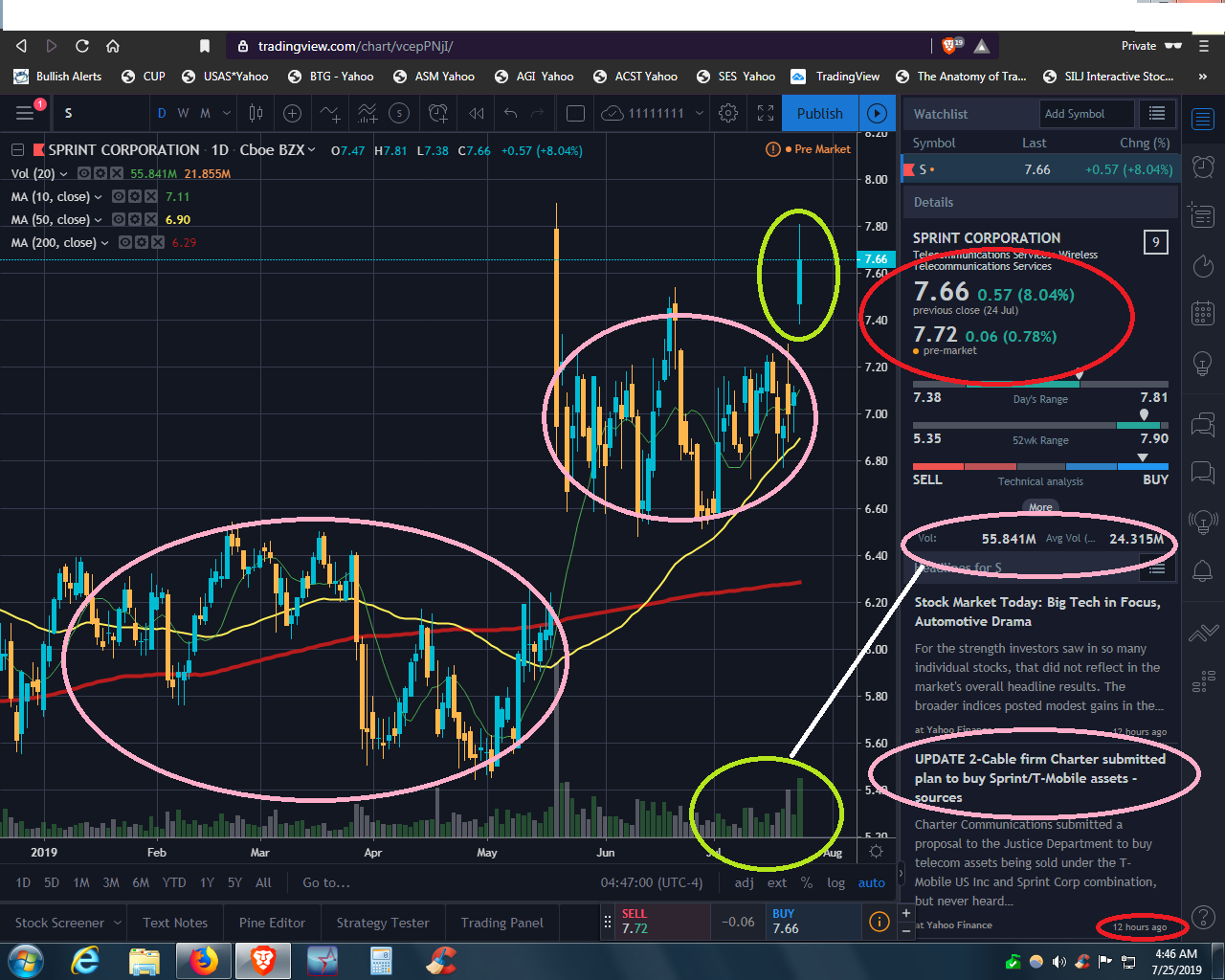This screenshot has height=980, width=1225.
Task: Open the economic calendar in right sidebar
Action: pyautogui.click(x=1203, y=313)
